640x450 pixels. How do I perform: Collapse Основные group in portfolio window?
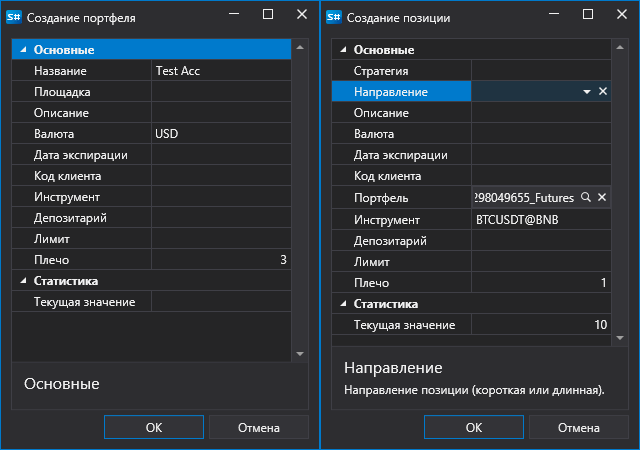[x=23, y=49]
